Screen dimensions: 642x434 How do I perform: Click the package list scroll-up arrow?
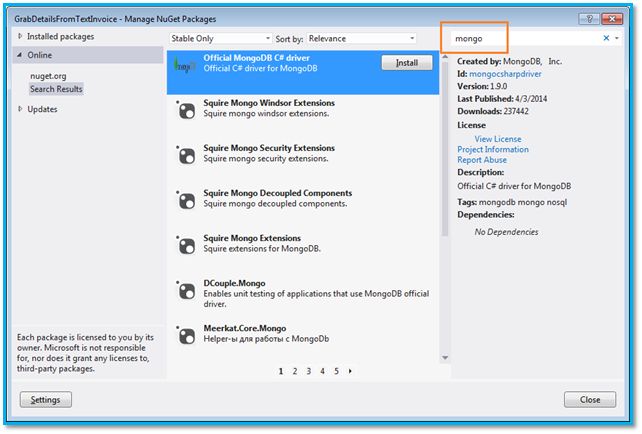coord(445,57)
